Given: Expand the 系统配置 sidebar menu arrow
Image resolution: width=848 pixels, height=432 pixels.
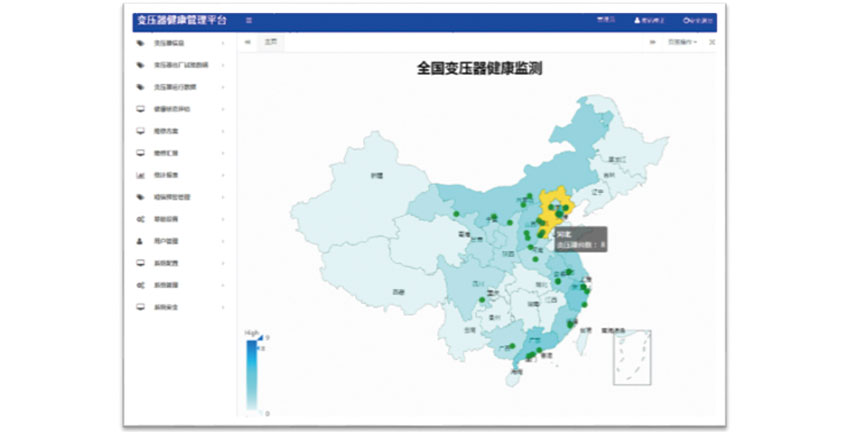Looking at the screenshot, I should coord(223,263).
